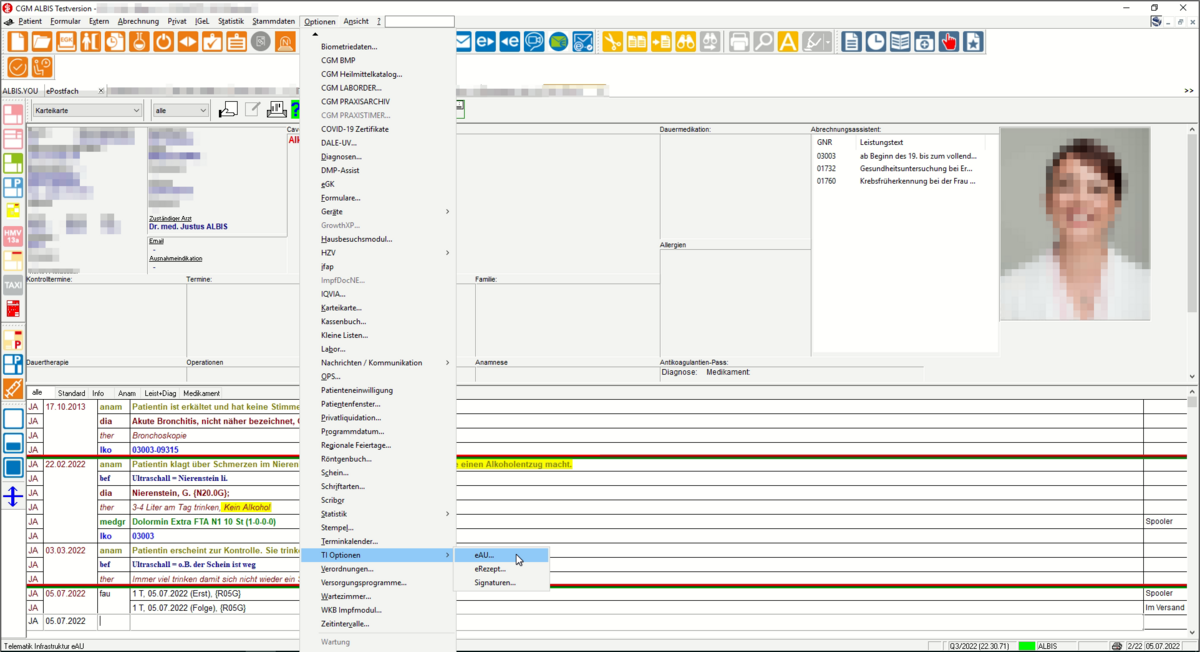Viewport: 1200px width, 652px height.
Task: Click the tab overflow '>>' arrow
Action: point(1189,91)
